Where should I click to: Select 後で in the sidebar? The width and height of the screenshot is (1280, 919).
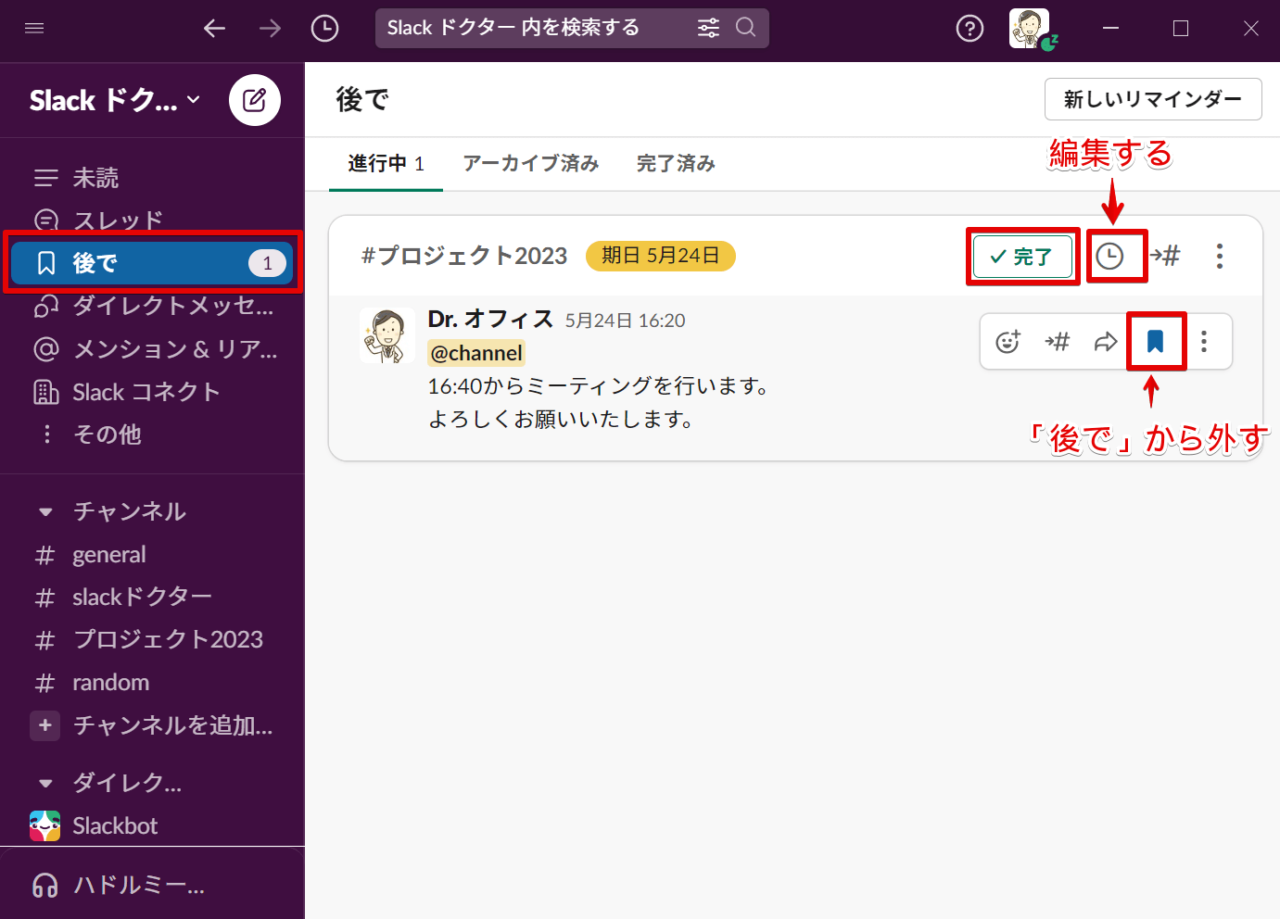(x=152, y=264)
